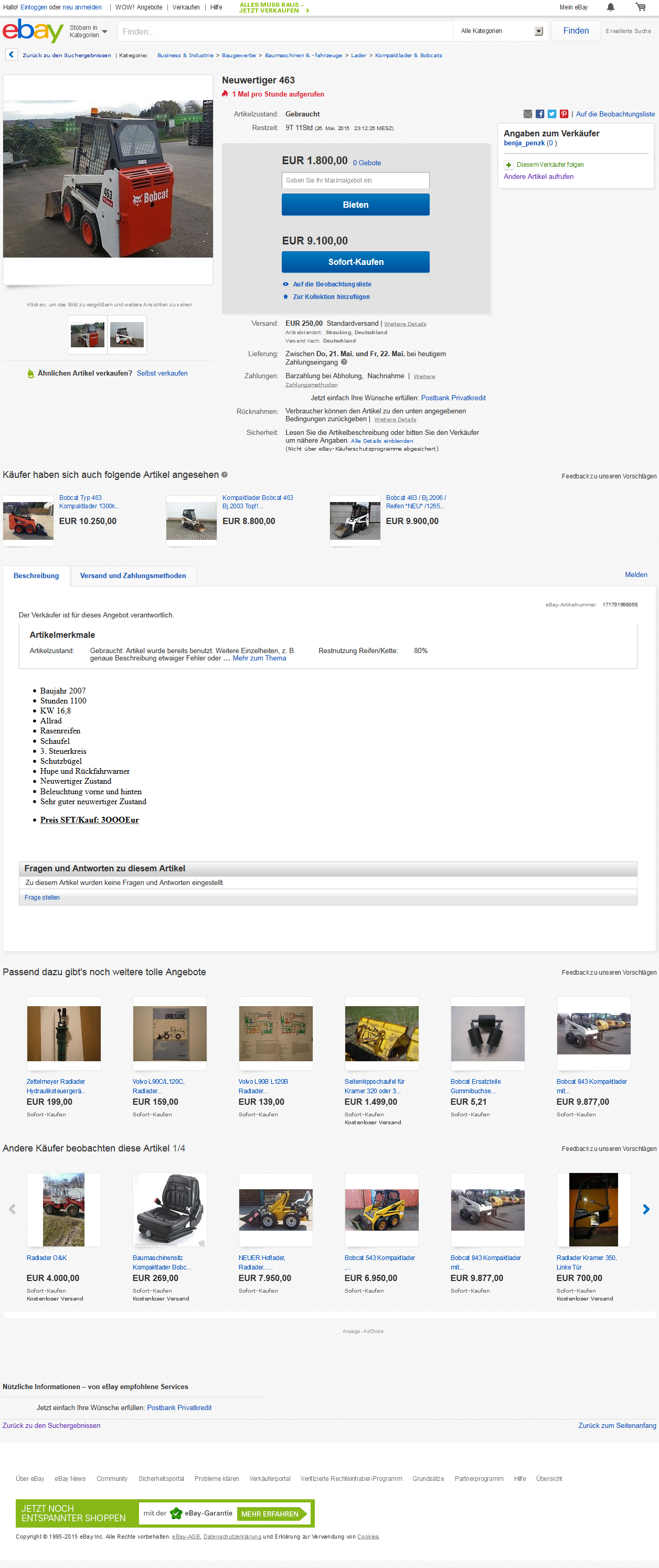Click 'Alles muss raus – jetzt verkaufen' banner
This screenshot has width=659, height=1568.
click(274, 7)
